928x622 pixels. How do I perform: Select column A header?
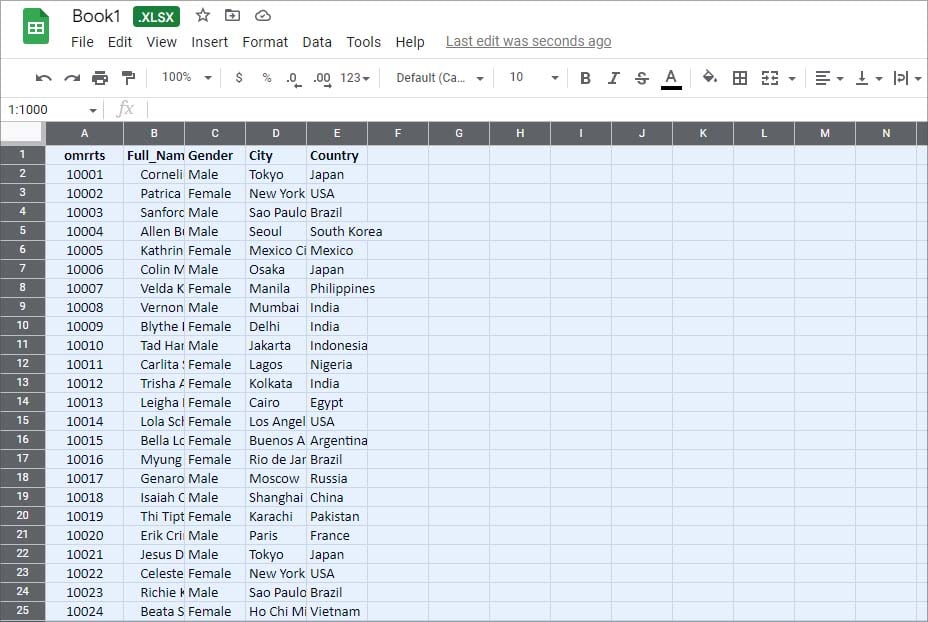click(x=85, y=133)
